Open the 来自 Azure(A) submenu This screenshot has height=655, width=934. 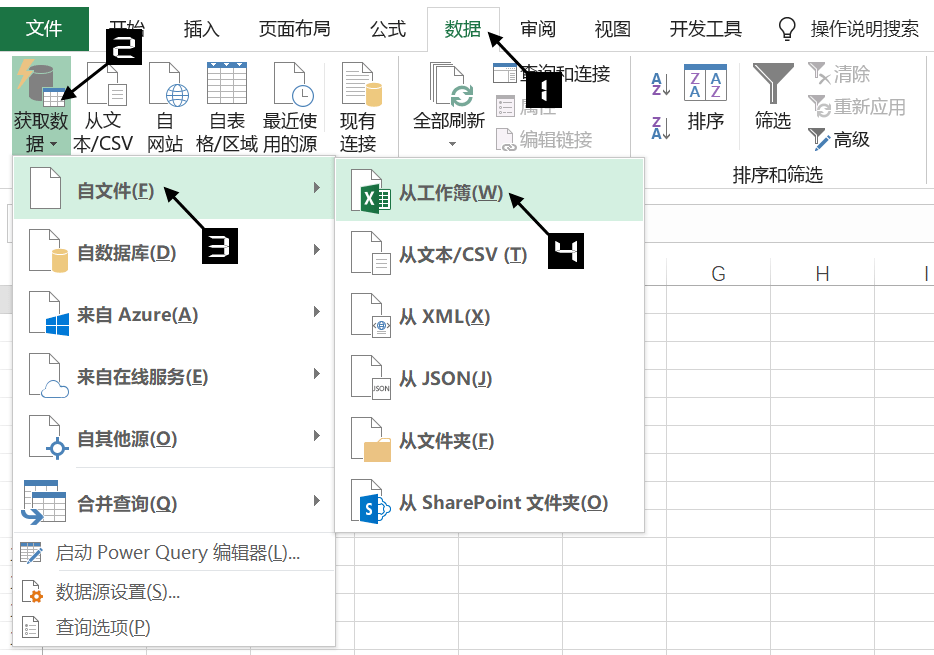tap(173, 313)
